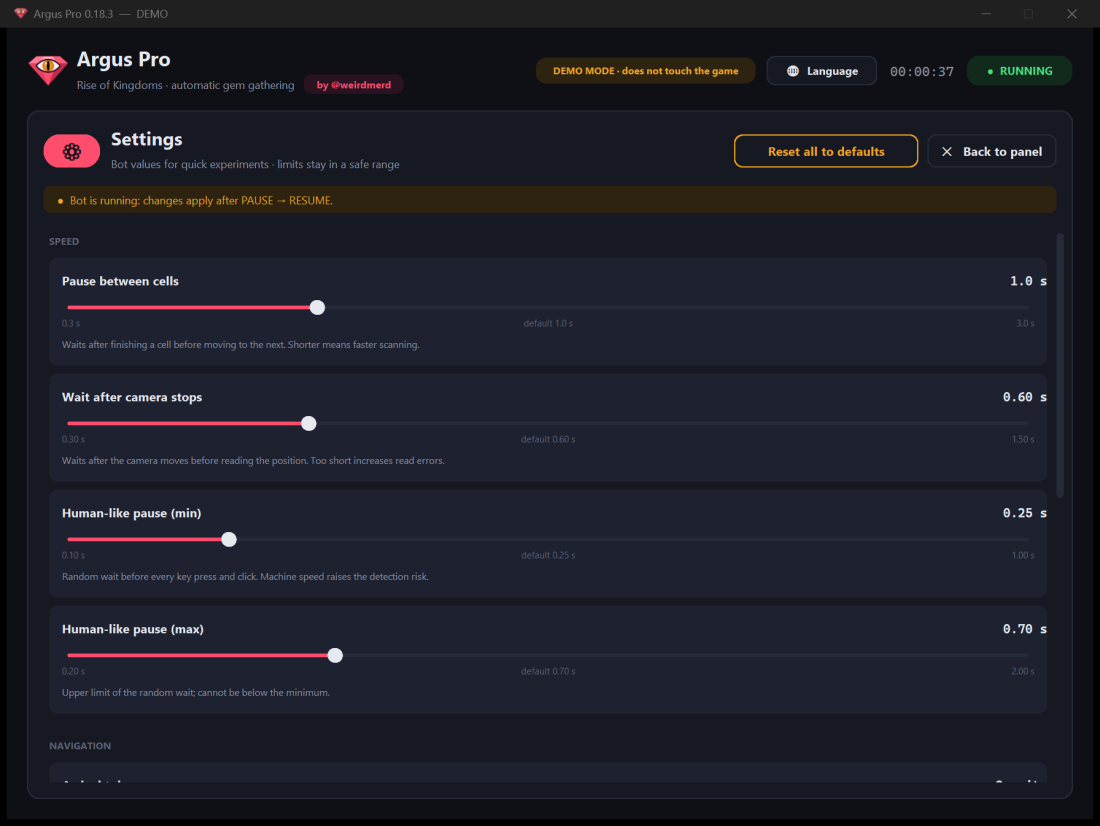Click the Pause between cells slider handle
The height and width of the screenshot is (826, 1100).
[317, 307]
